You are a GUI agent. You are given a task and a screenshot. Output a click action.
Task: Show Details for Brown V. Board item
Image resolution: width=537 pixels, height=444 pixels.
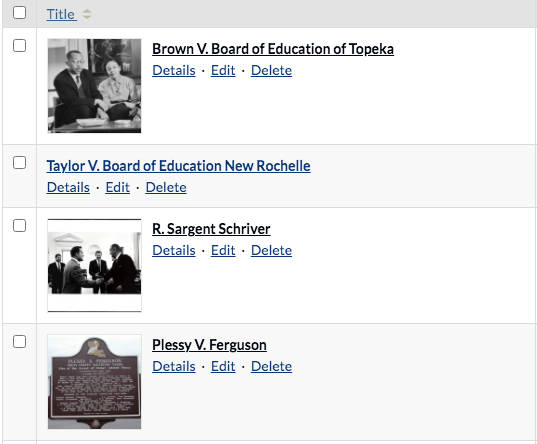(x=174, y=71)
